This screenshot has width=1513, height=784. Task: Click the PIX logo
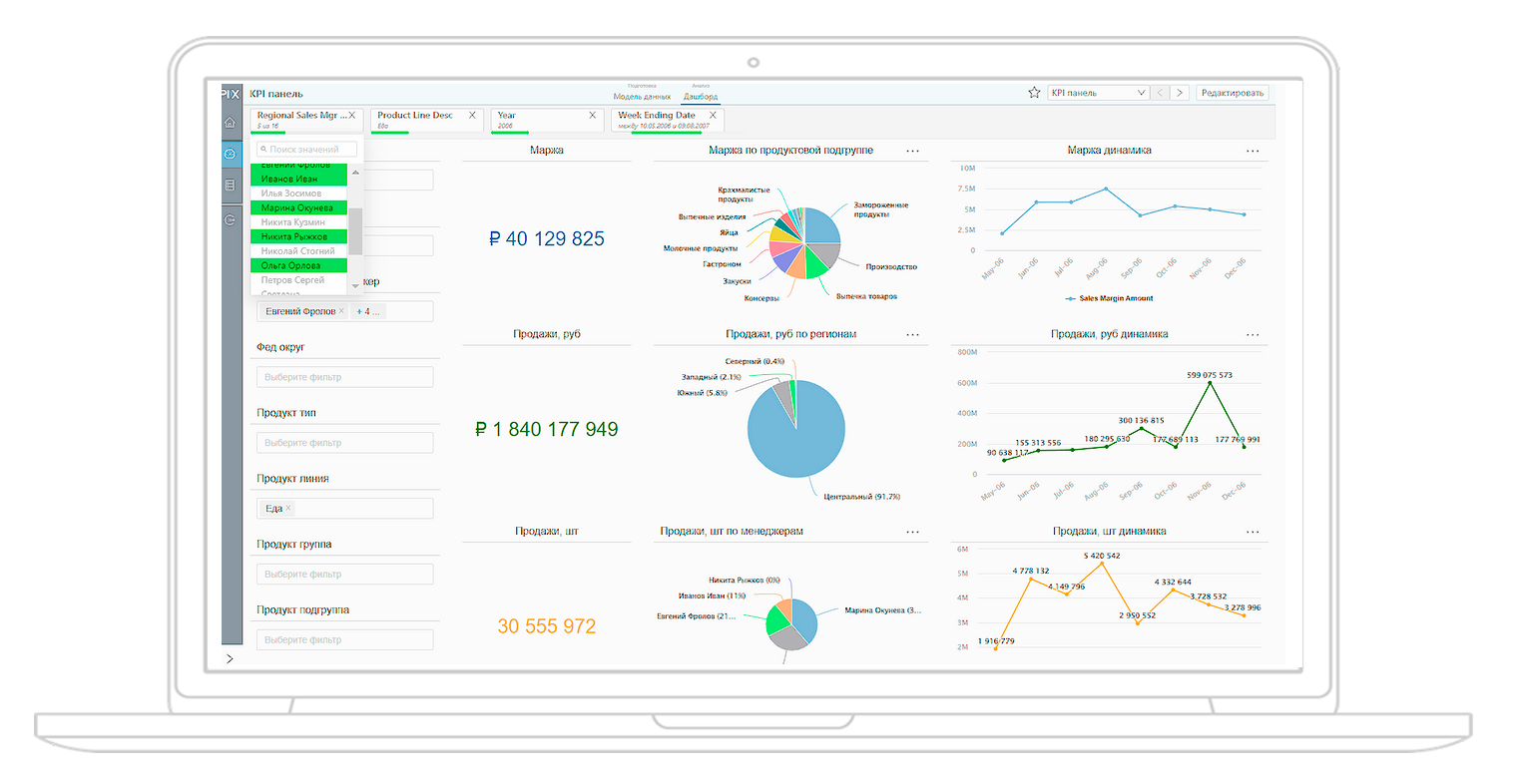tap(231, 93)
